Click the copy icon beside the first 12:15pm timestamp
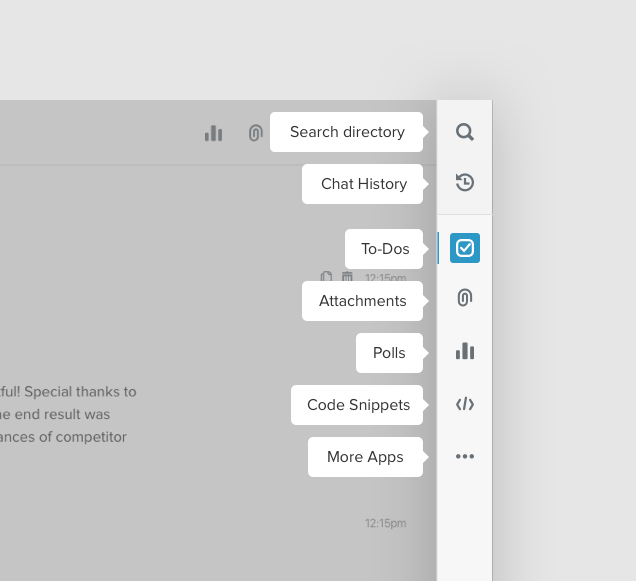Screen dimensions: 636x581 coord(326,277)
